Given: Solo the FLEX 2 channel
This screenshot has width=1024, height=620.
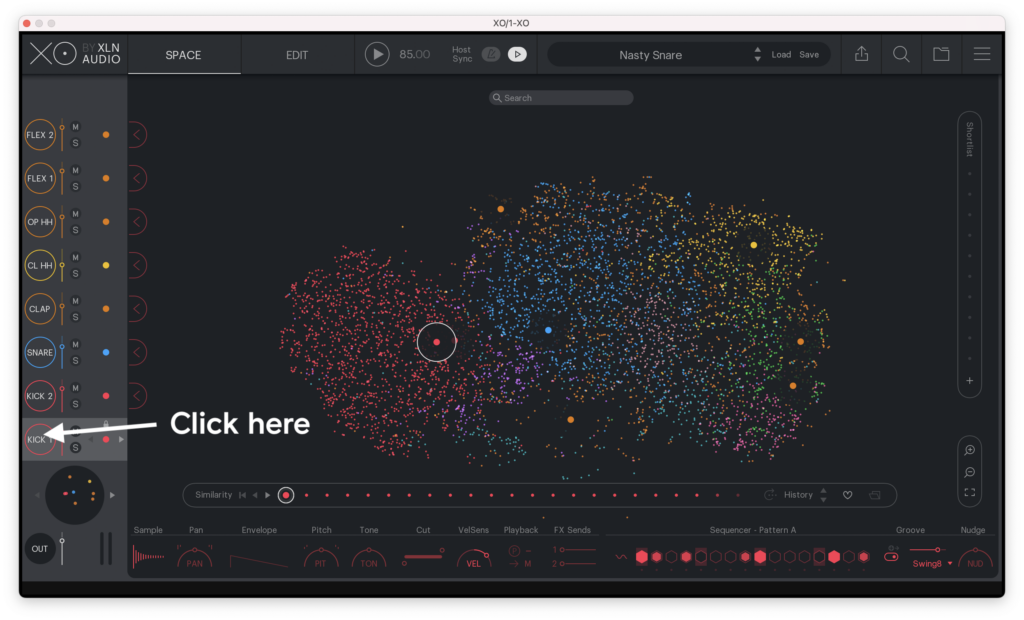Looking at the screenshot, I should click(75, 143).
